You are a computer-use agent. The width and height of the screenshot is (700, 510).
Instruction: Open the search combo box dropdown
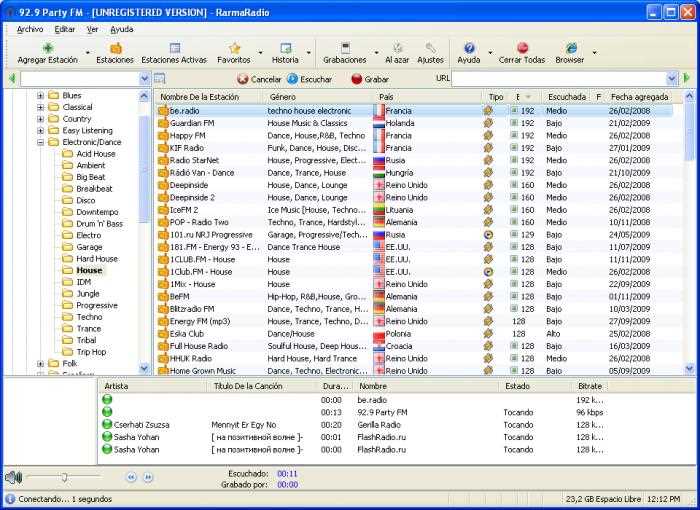[x=144, y=79]
